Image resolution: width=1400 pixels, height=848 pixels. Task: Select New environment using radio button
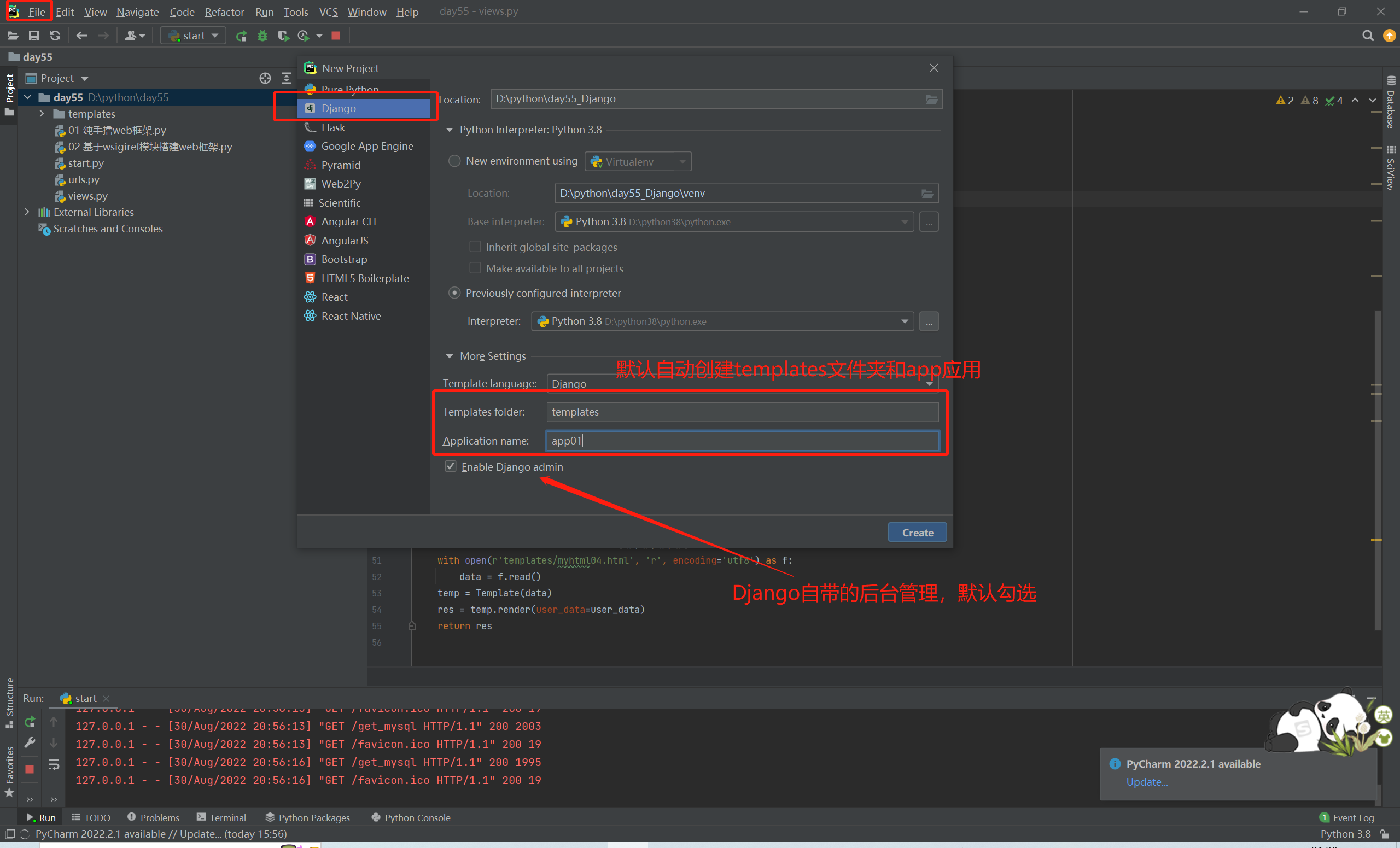[x=454, y=161]
